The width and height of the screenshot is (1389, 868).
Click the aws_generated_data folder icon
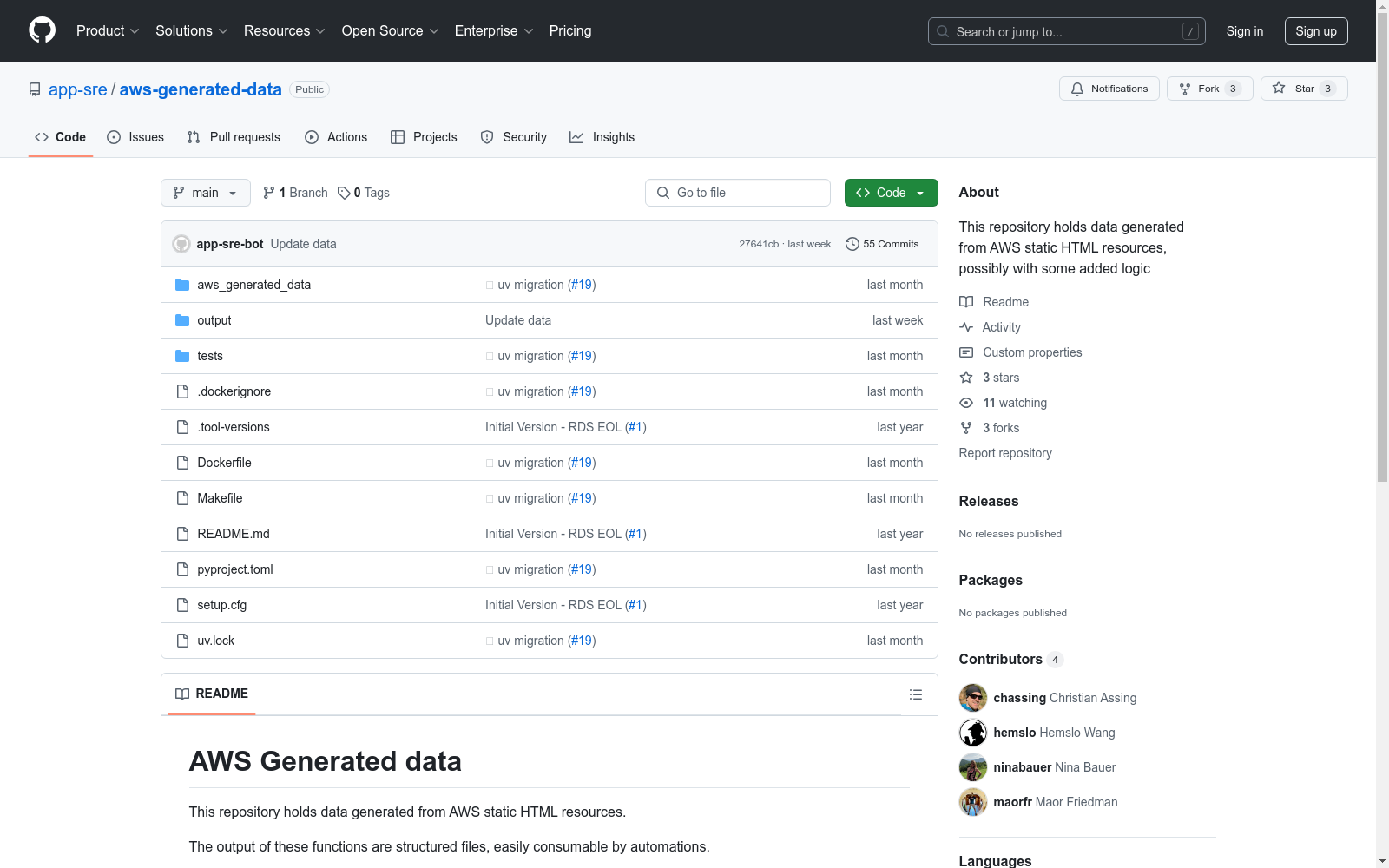pyautogui.click(x=182, y=285)
